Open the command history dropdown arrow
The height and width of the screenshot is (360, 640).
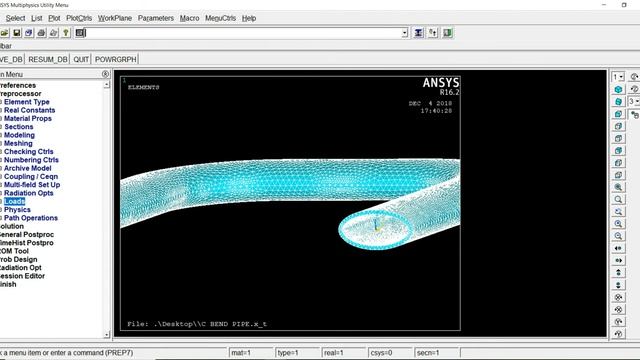[404, 33]
